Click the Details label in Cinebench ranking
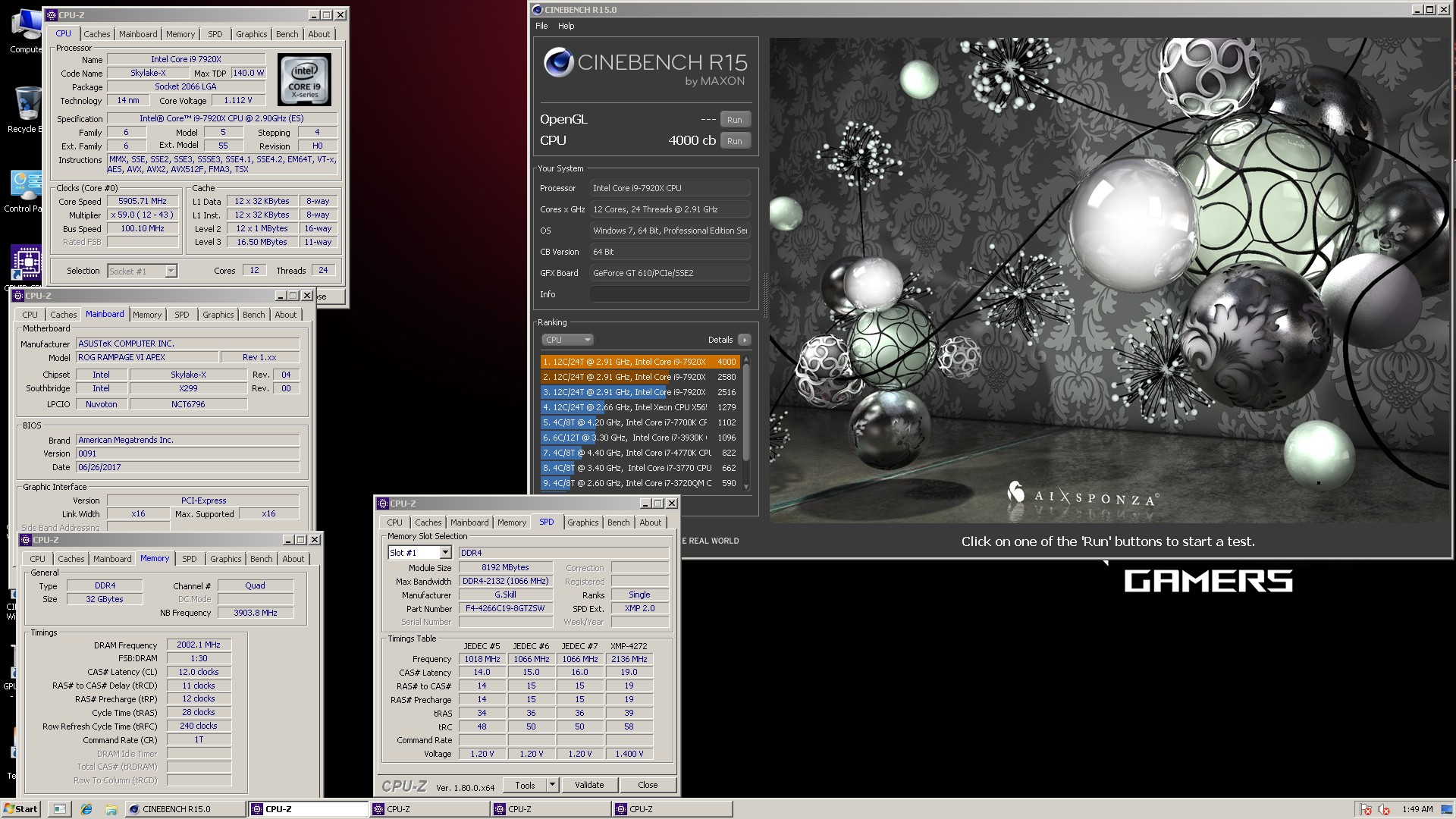Image resolution: width=1456 pixels, height=819 pixels. pos(720,340)
